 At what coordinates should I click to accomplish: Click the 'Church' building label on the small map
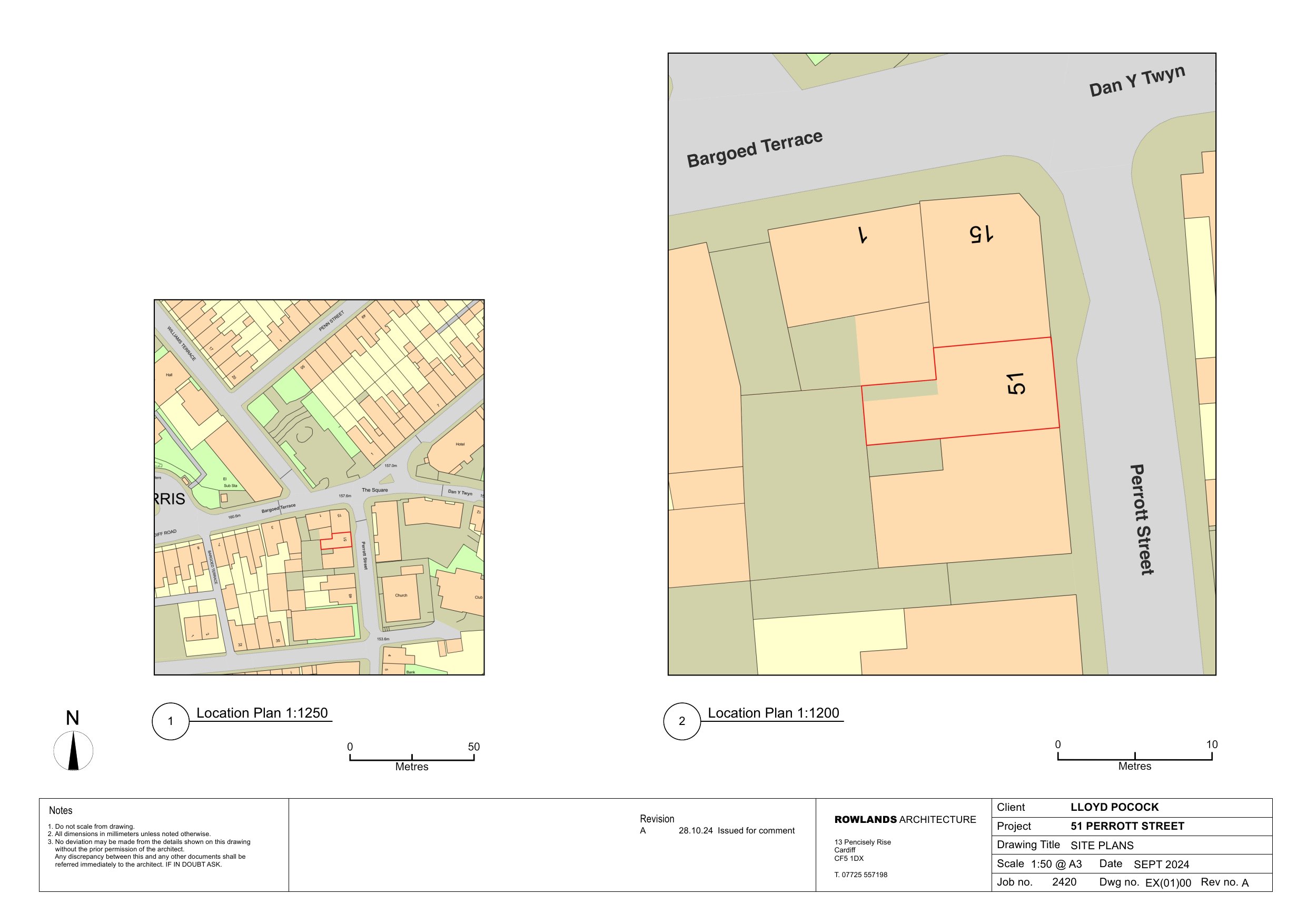(x=401, y=595)
